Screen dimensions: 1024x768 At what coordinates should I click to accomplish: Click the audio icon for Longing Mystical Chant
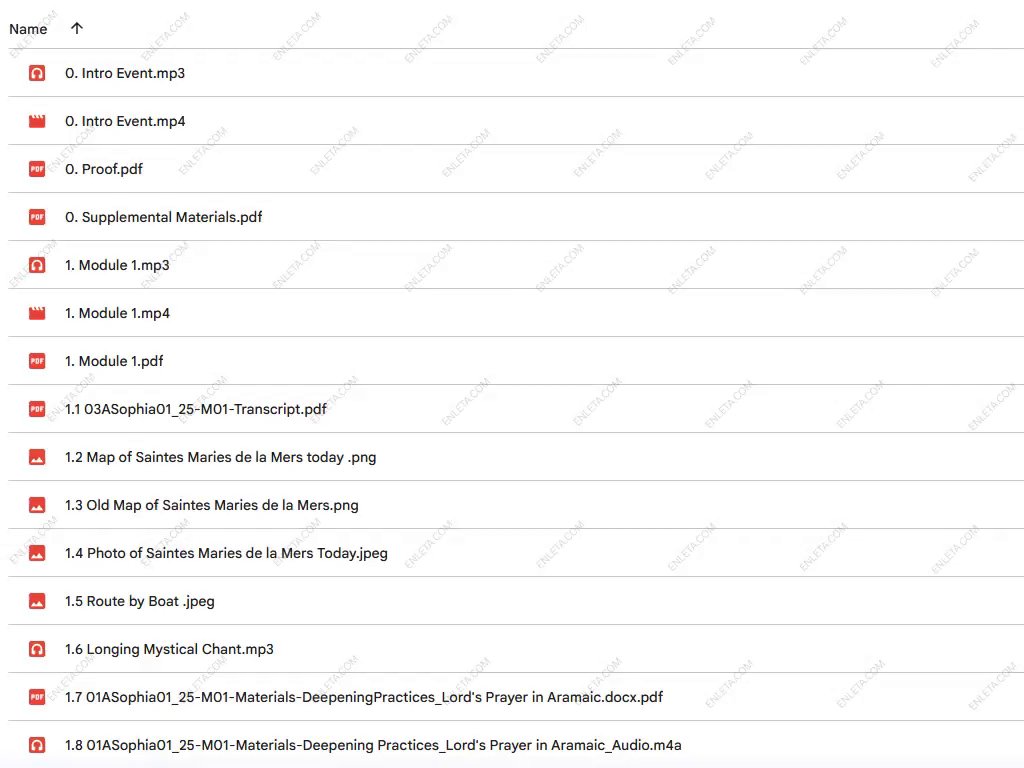pos(37,649)
